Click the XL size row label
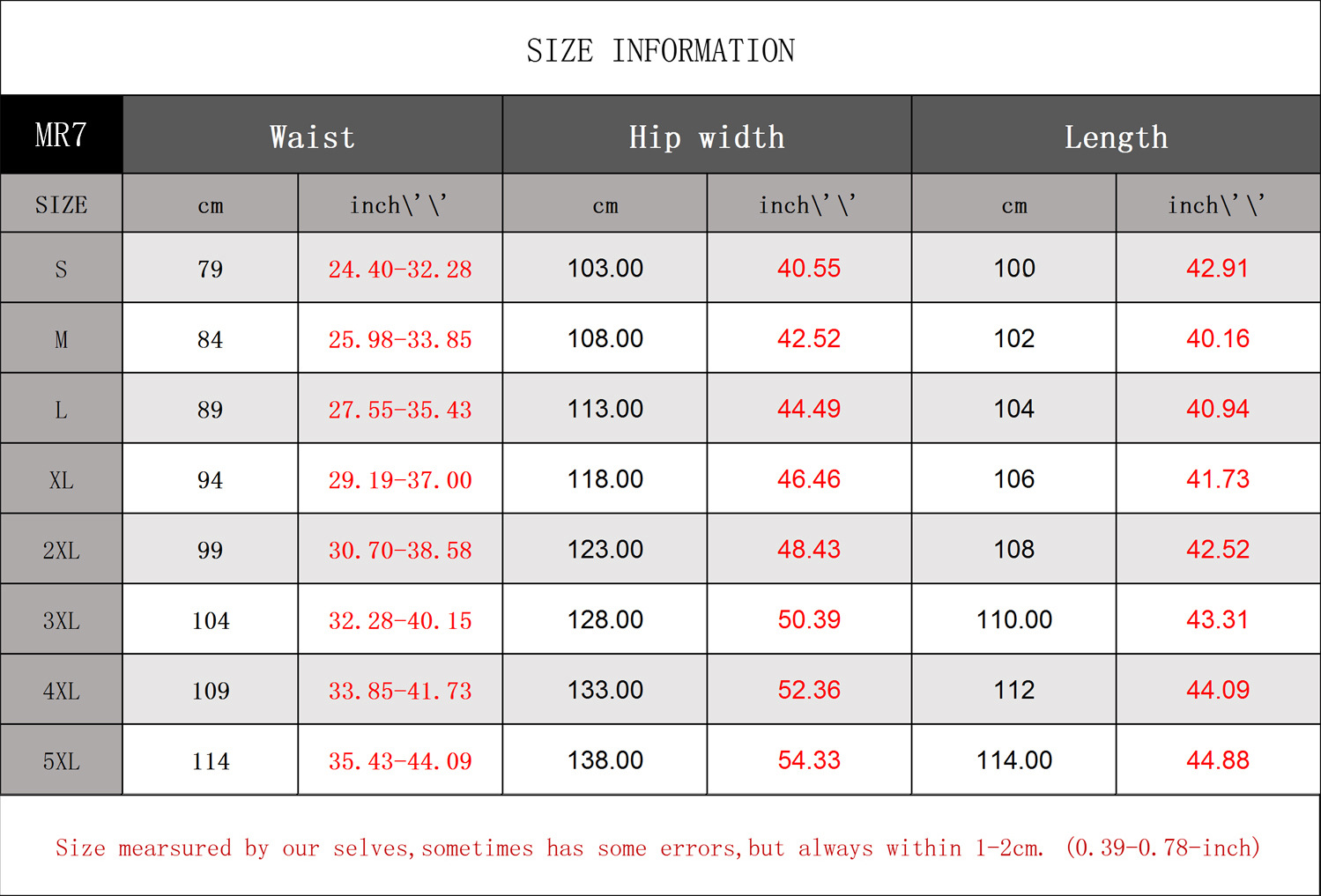 [x=61, y=480]
